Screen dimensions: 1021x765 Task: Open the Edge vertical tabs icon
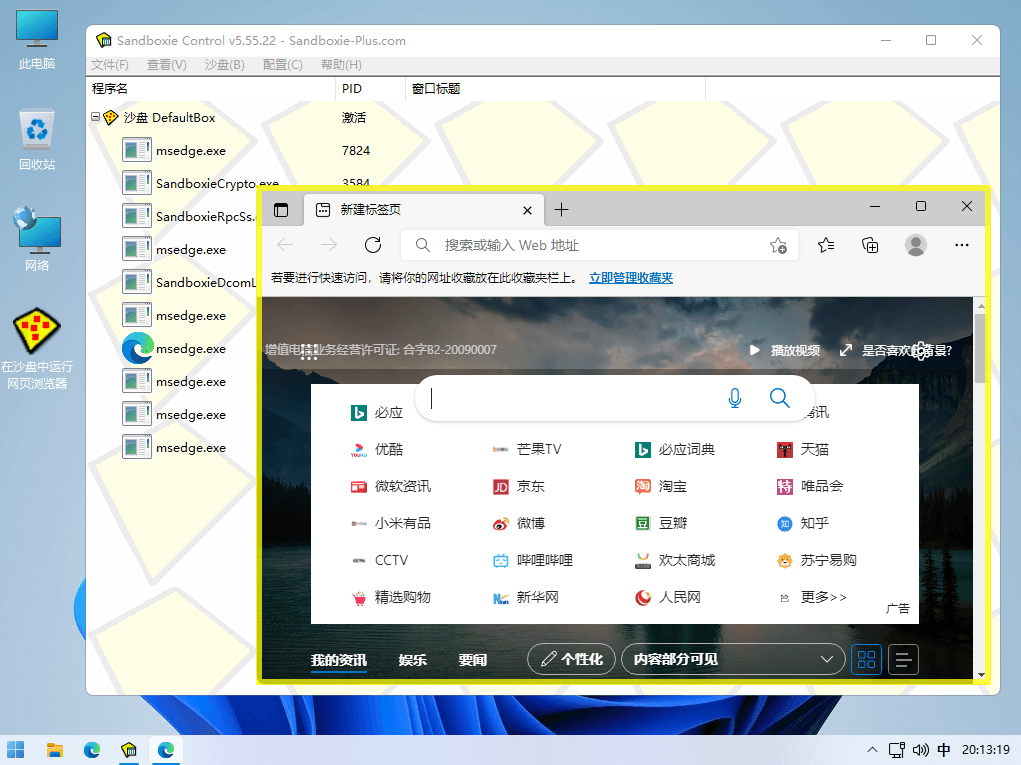pos(281,210)
